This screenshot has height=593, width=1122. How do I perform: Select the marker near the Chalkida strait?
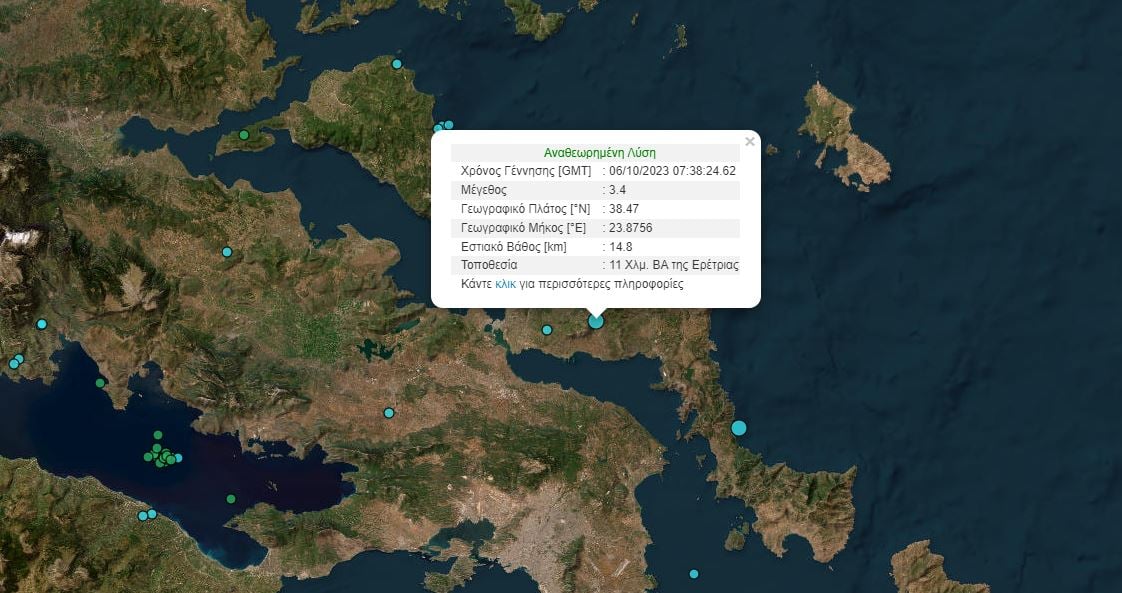pyautogui.click(x=546, y=329)
